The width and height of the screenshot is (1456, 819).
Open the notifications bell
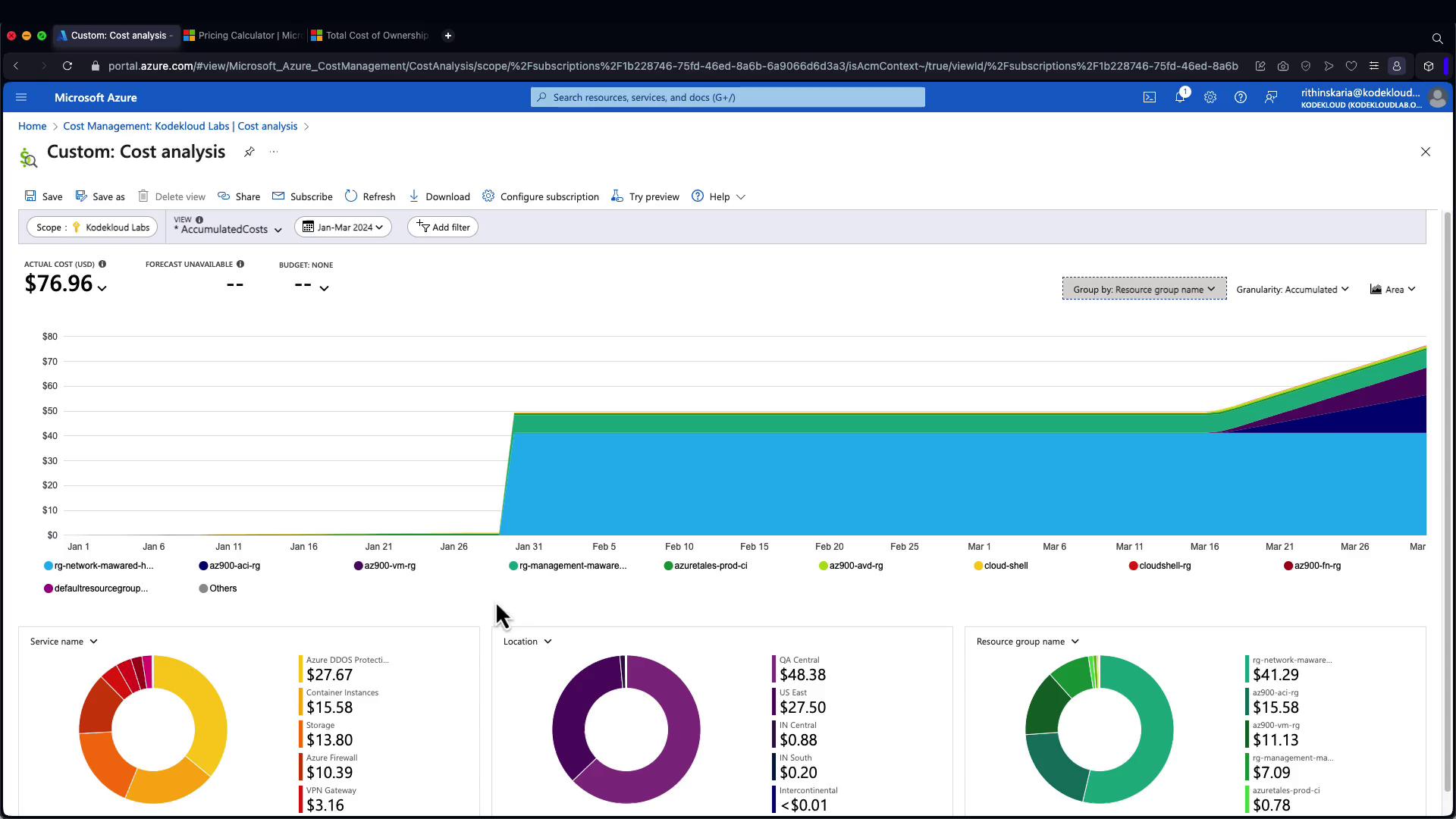[1180, 97]
